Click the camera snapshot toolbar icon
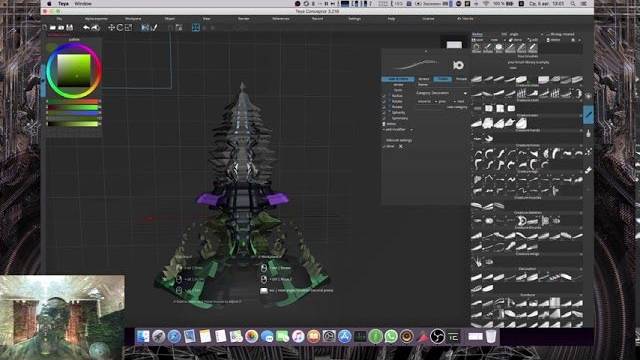 (61, 27)
